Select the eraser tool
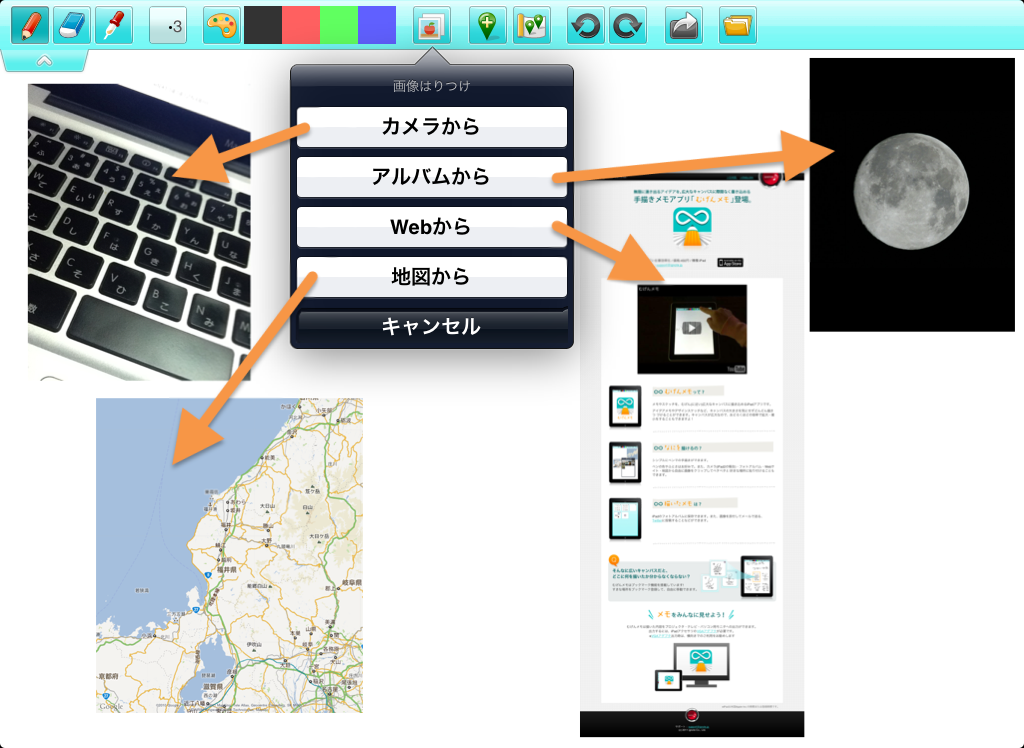Image resolution: width=1024 pixels, height=748 pixels. [x=72, y=25]
